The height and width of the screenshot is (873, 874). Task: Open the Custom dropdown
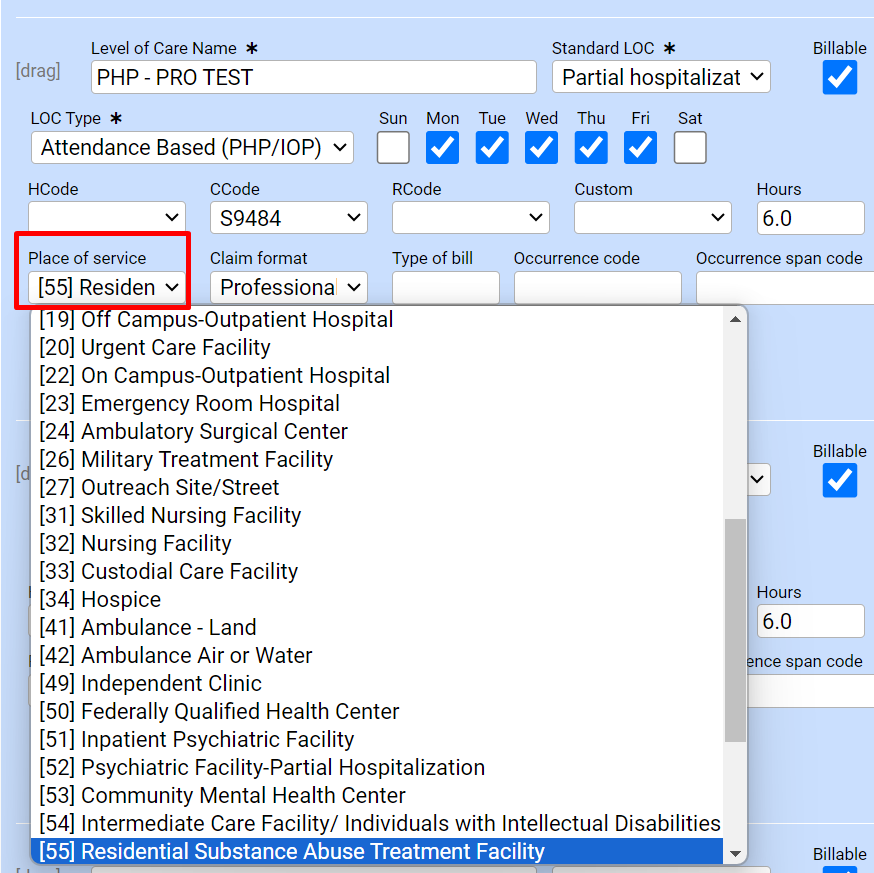coord(652,217)
